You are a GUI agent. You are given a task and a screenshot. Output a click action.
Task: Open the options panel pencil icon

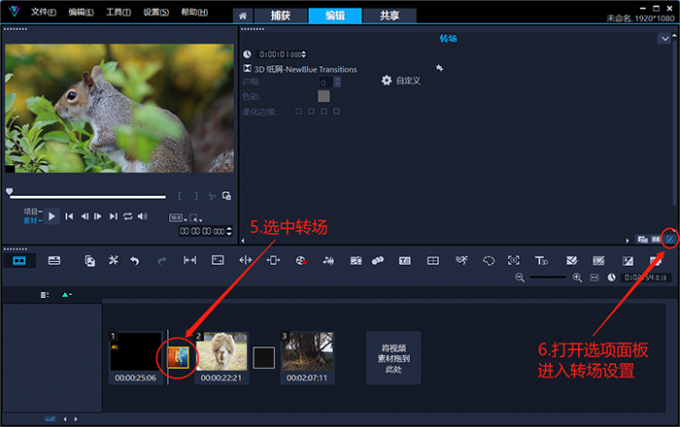670,239
